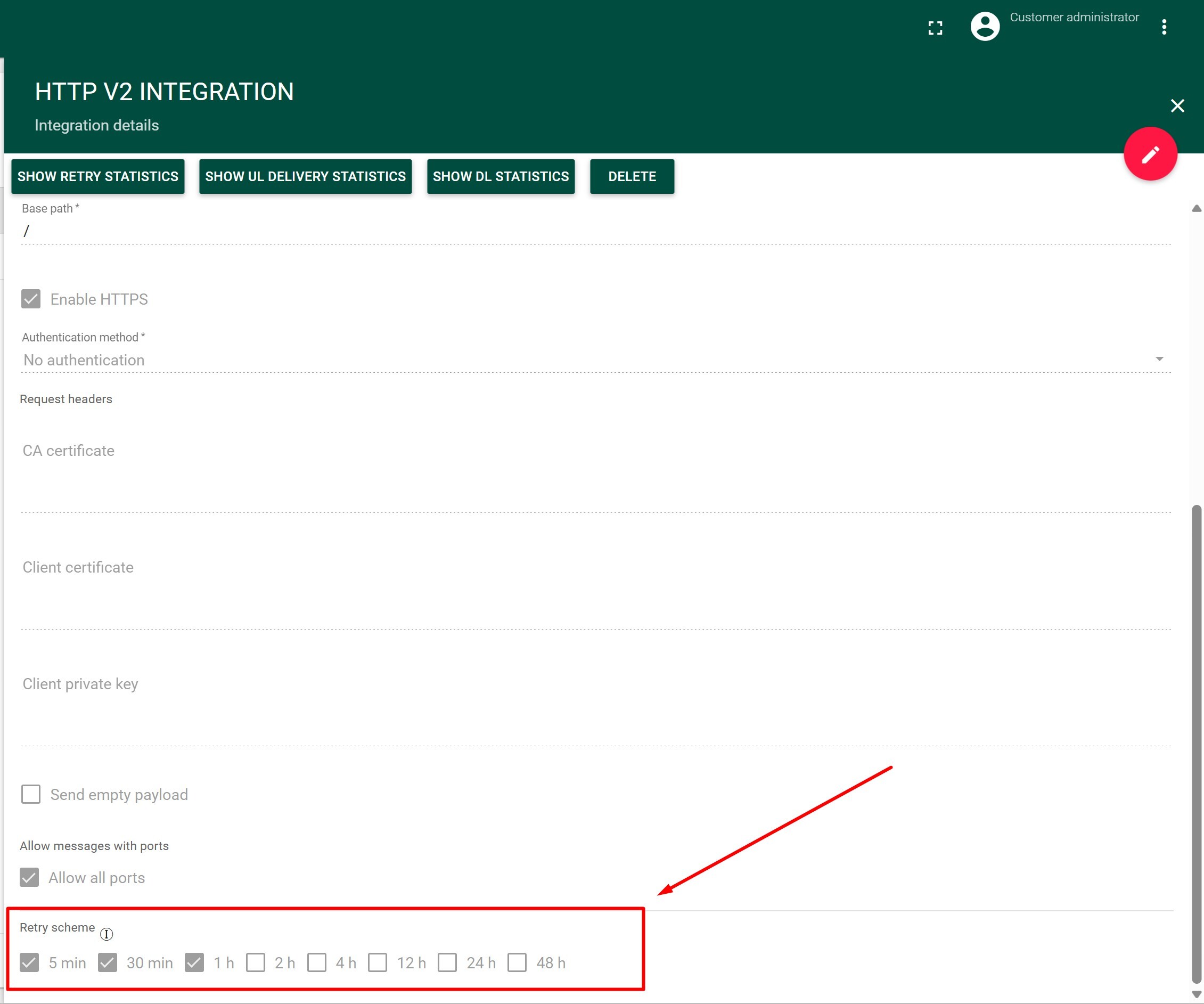Open the Customer administrator profile avatar
1204x1004 pixels.
[x=985, y=27]
